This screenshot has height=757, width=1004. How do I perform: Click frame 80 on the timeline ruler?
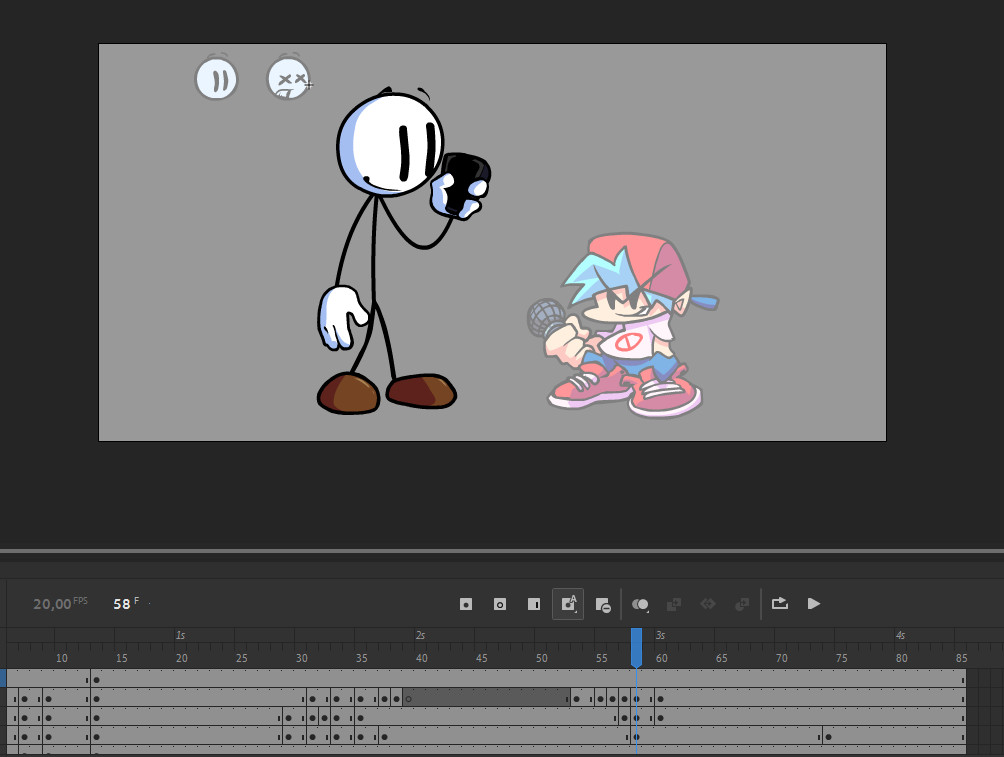[x=901, y=658]
